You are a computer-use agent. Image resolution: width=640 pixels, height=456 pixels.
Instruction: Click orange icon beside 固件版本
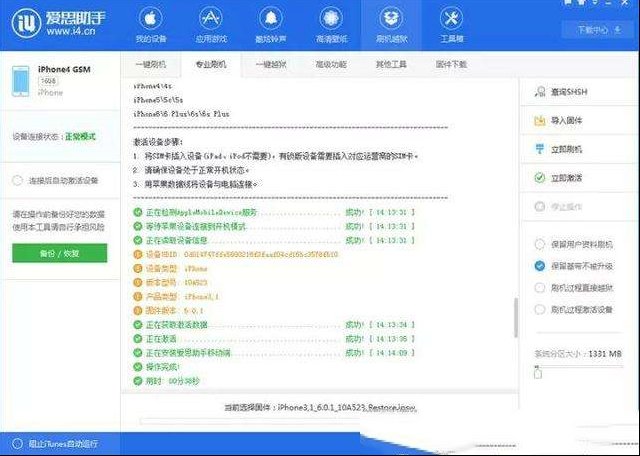(x=138, y=311)
